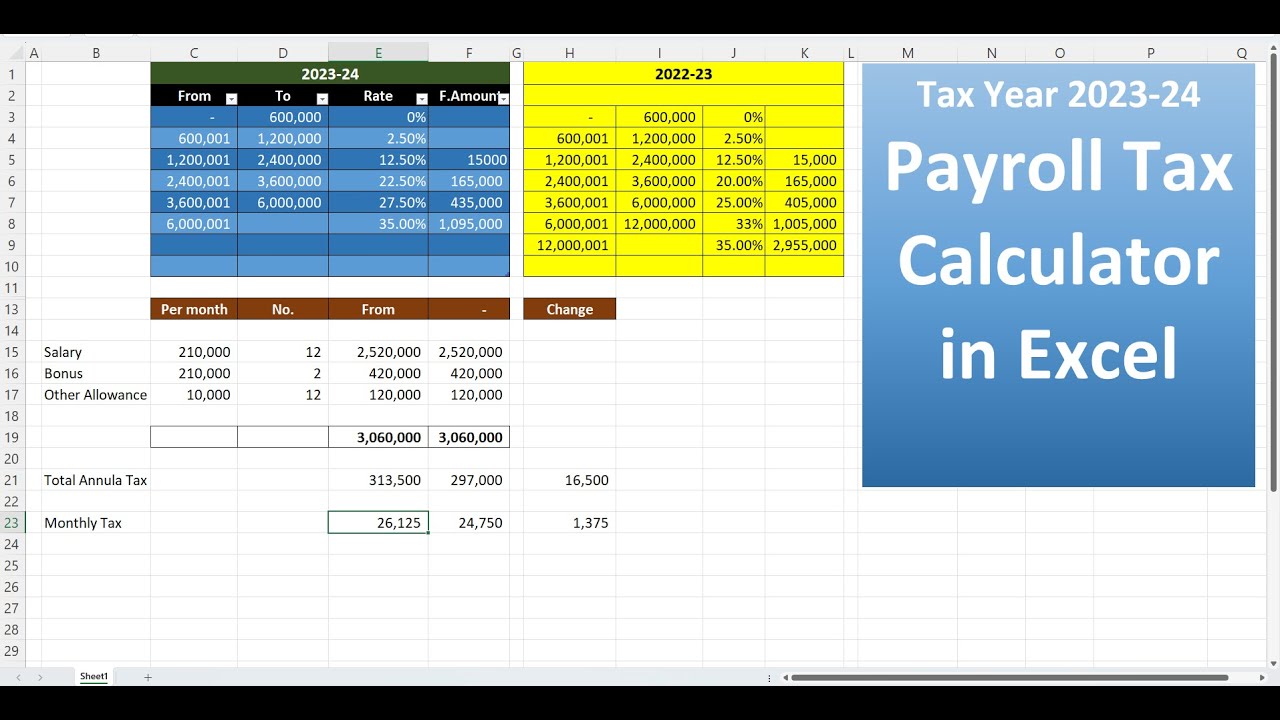Select the Bonus total cell 420,000 in column E

pos(378,373)
